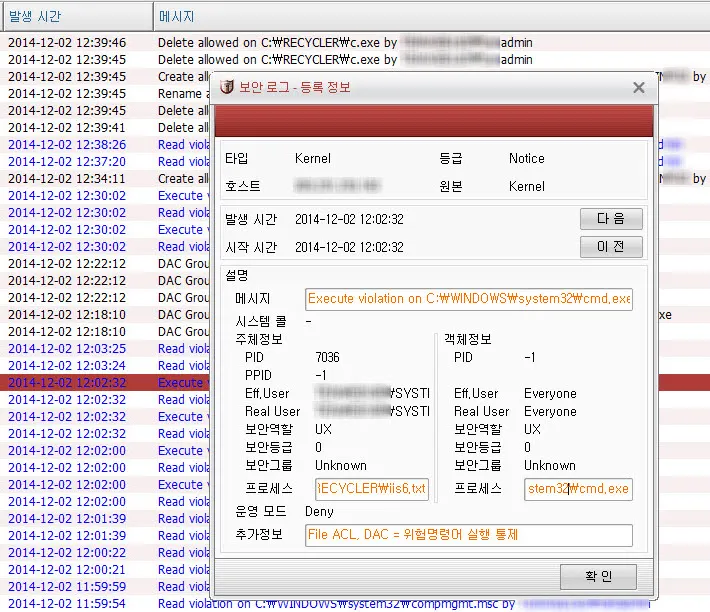Click the shield icon in the dialog title bar
Screen dimensions: 710x612
coord(228,87)
